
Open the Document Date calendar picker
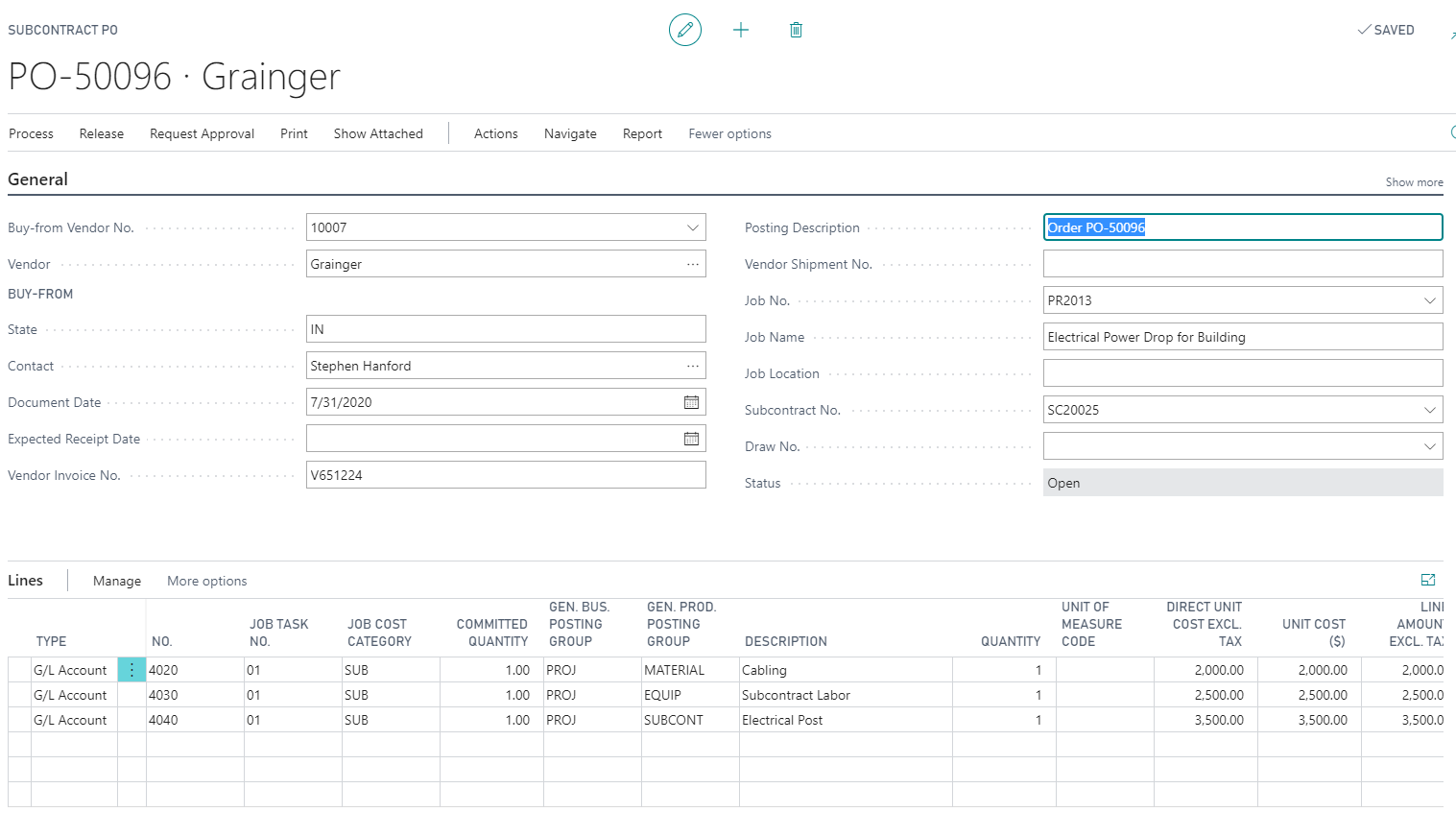[x=691, y=401]
